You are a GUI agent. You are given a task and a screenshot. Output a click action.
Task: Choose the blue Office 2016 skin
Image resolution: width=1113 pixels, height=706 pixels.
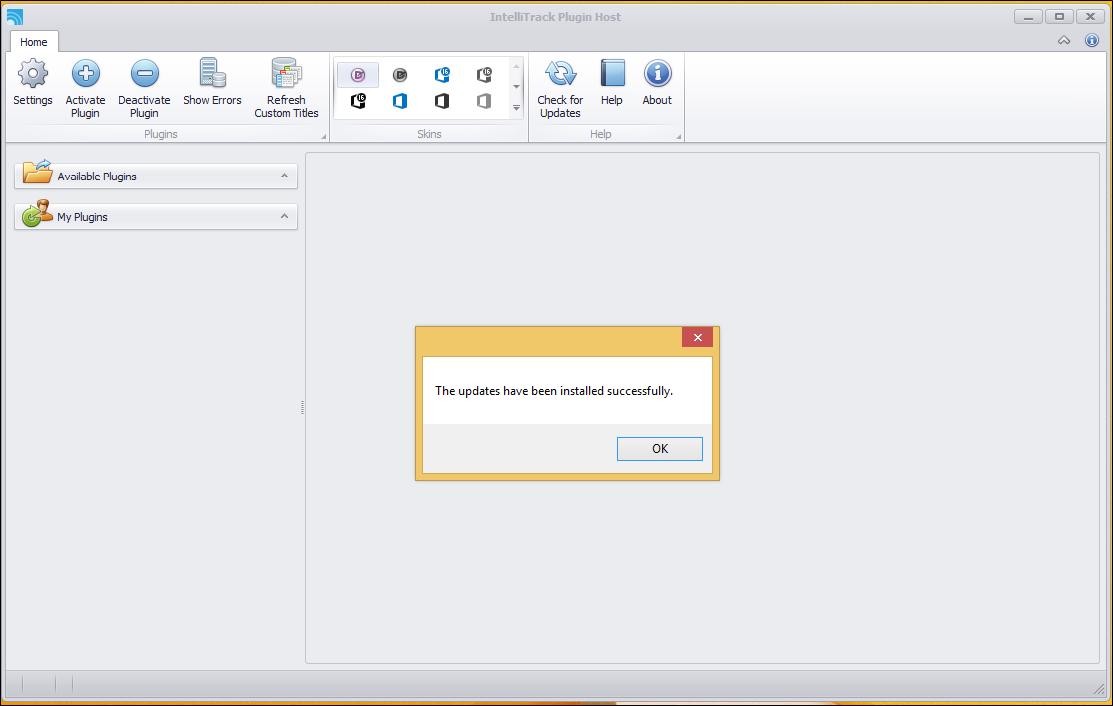coord(442,75)
